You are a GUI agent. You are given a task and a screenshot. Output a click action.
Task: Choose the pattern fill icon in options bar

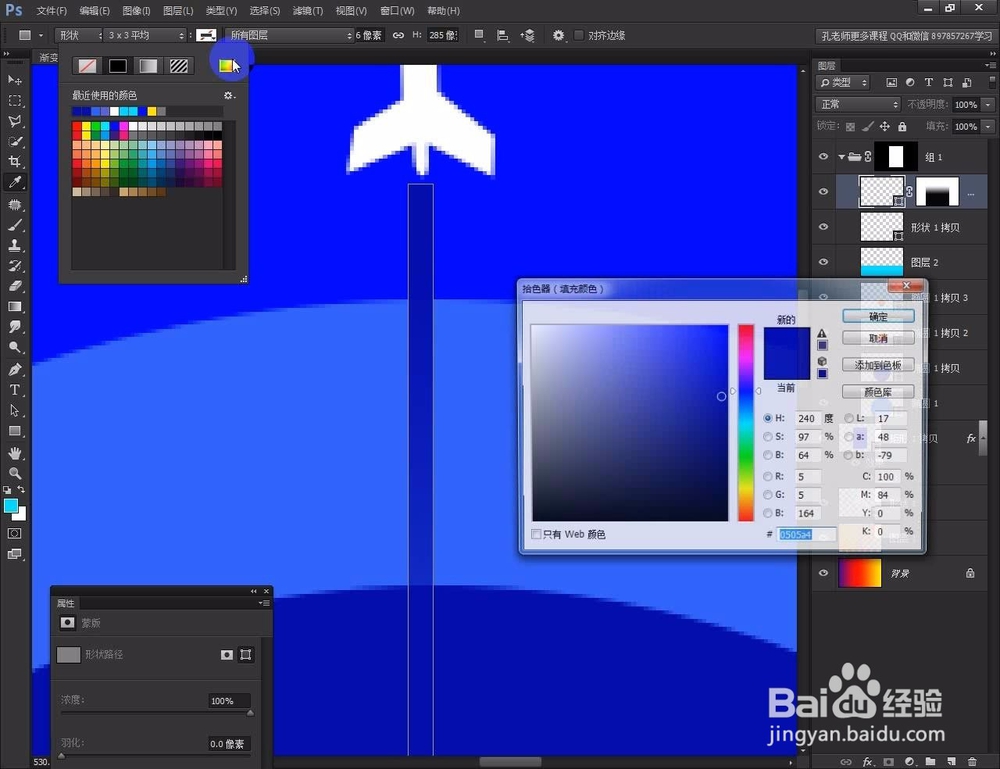[178, 65]
